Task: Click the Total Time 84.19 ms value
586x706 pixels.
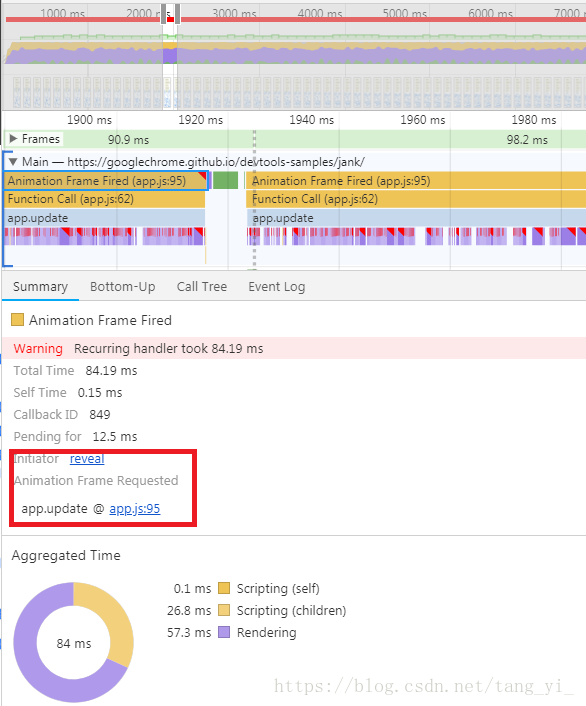Action: click(x=111, y=371)
